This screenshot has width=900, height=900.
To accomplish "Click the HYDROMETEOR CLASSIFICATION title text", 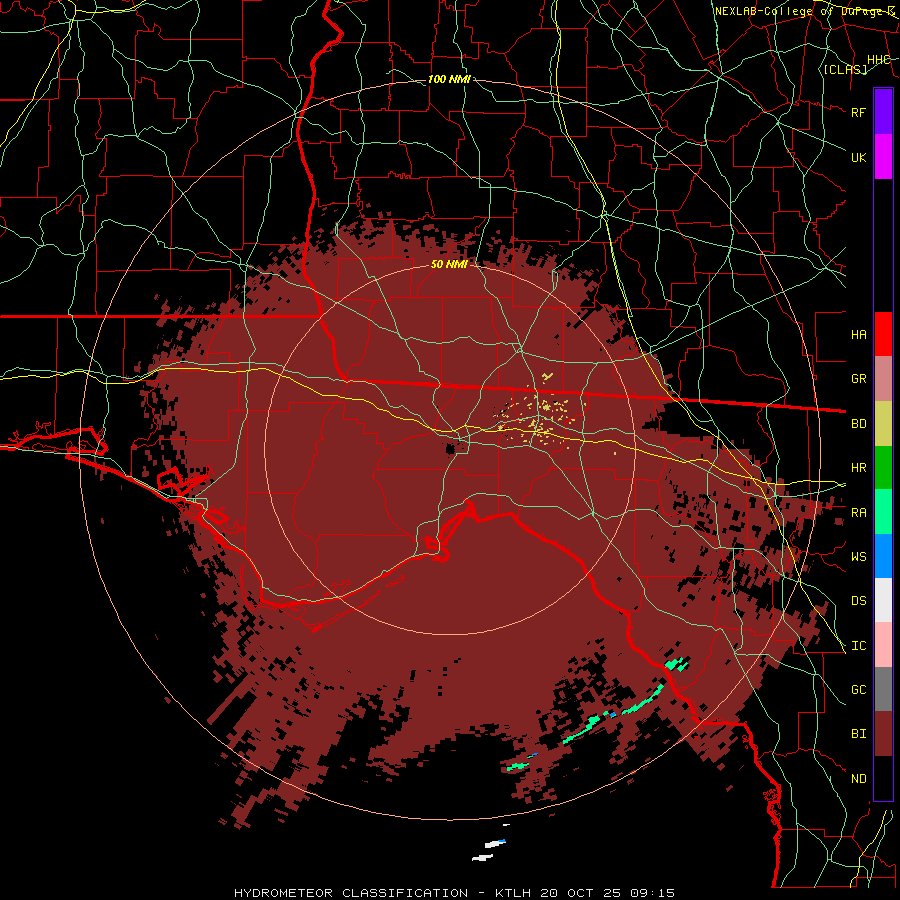I will [x=351, y=893].
